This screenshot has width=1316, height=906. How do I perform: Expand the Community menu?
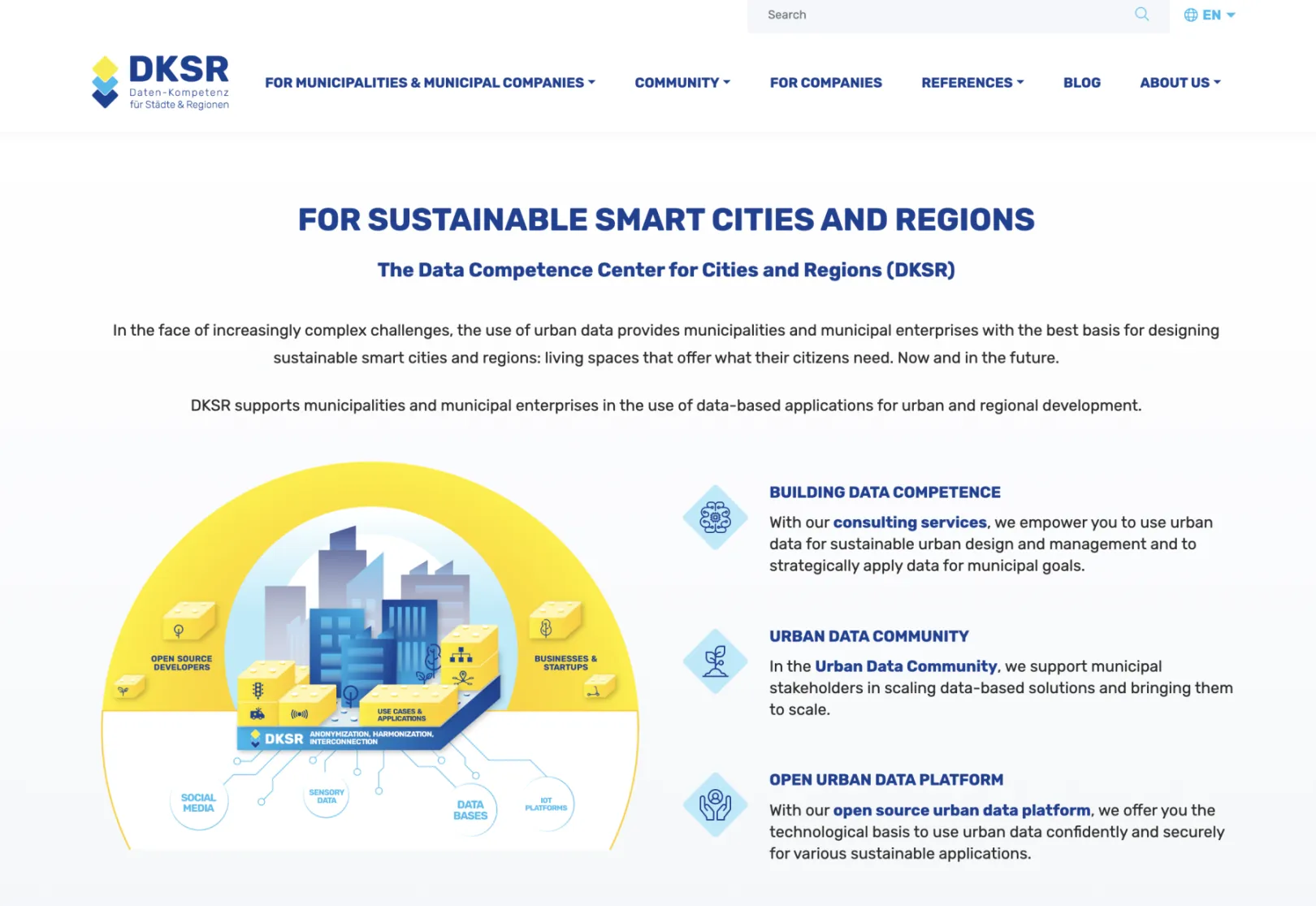click(x=682, y=83)
